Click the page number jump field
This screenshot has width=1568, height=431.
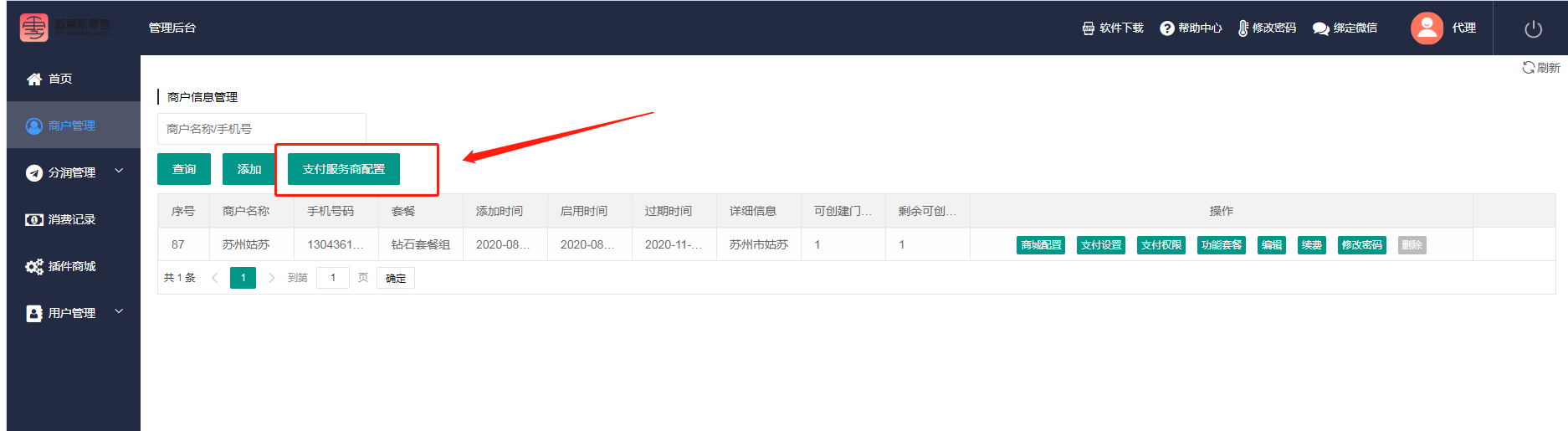click(333, 278)
